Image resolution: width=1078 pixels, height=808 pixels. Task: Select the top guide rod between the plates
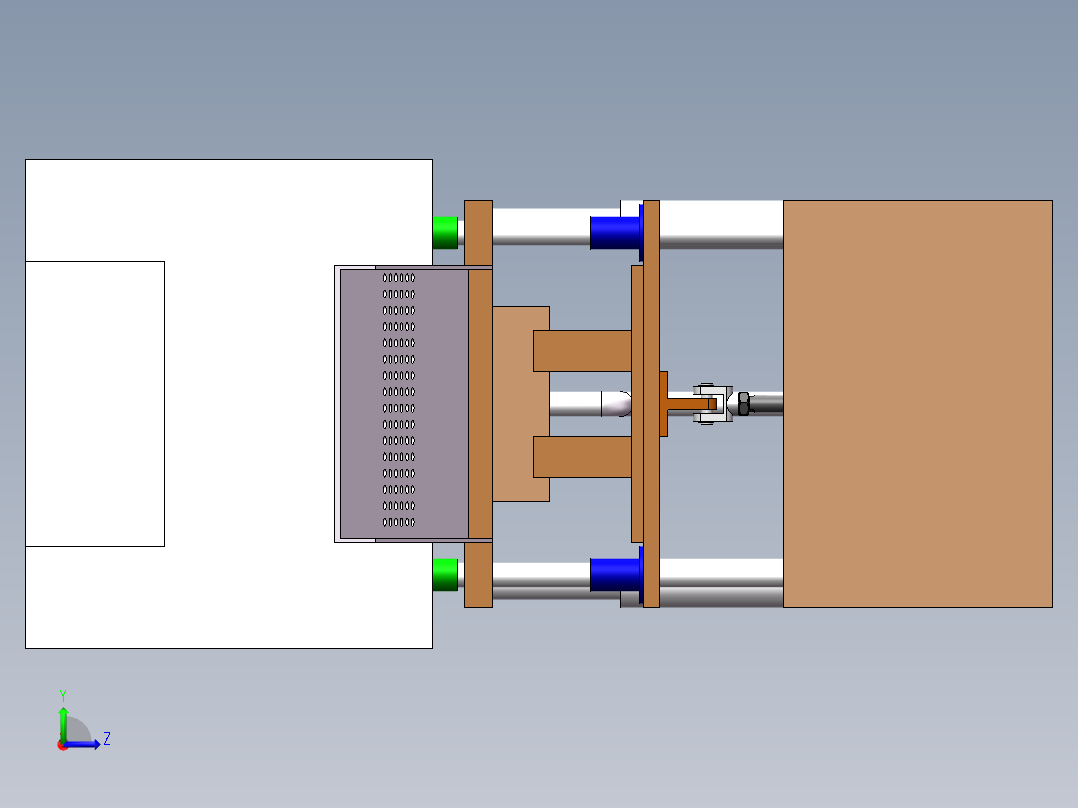click(x=541, y=227)
